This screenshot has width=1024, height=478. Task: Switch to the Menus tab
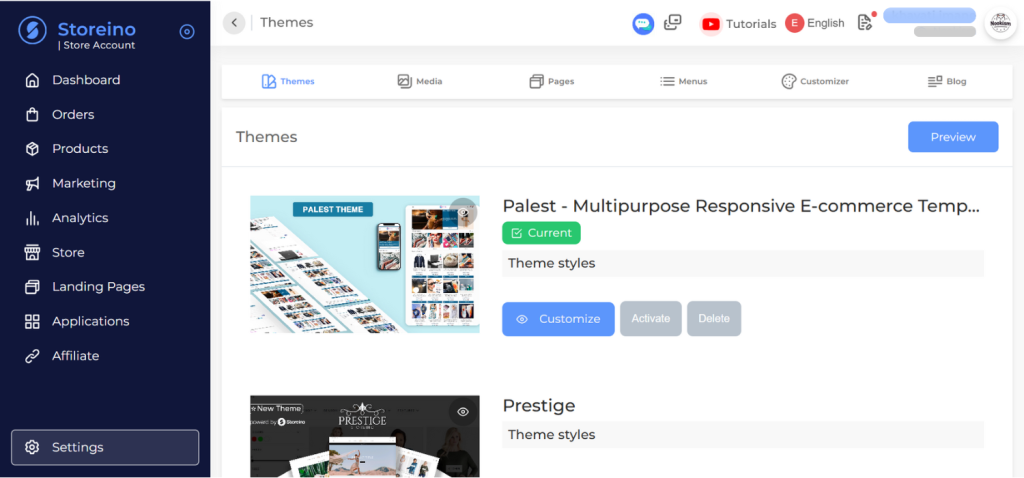[x=684, y=82]
